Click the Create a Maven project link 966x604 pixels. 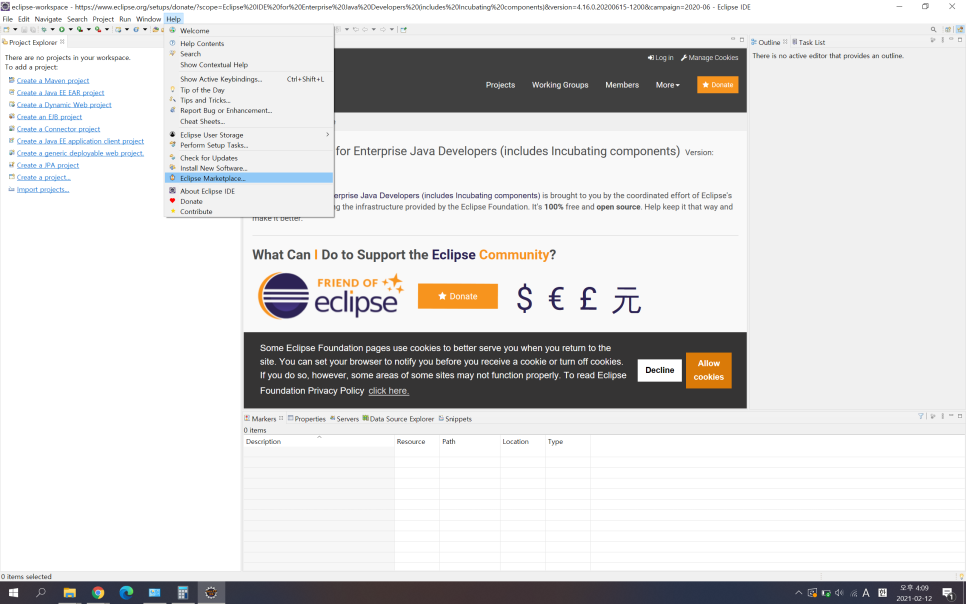click(x=52, y=81)
